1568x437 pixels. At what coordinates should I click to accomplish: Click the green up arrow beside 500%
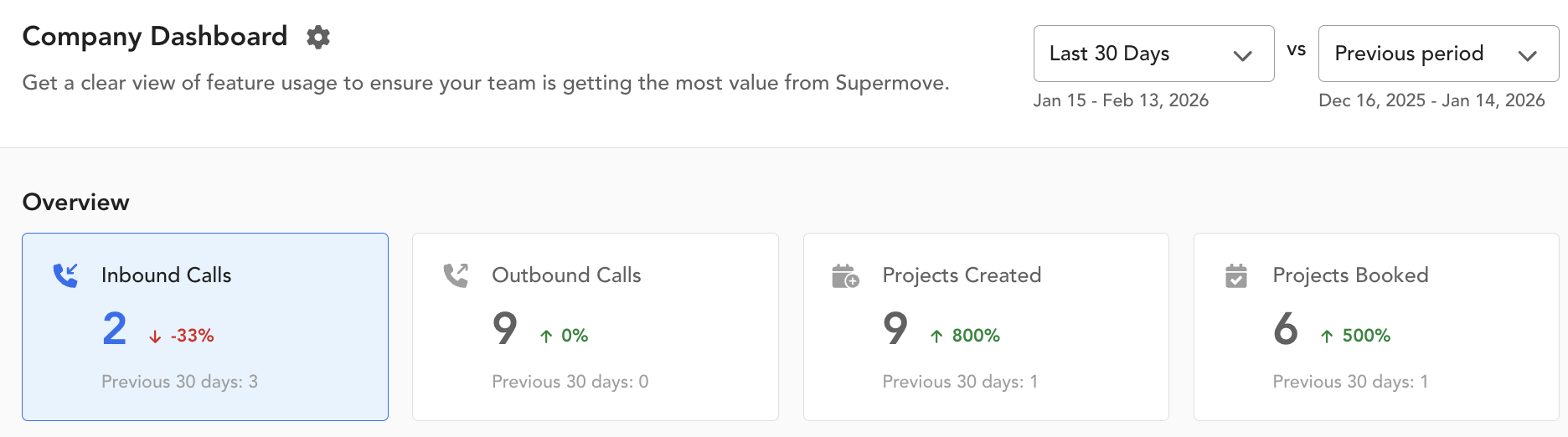click(1327, 337)
